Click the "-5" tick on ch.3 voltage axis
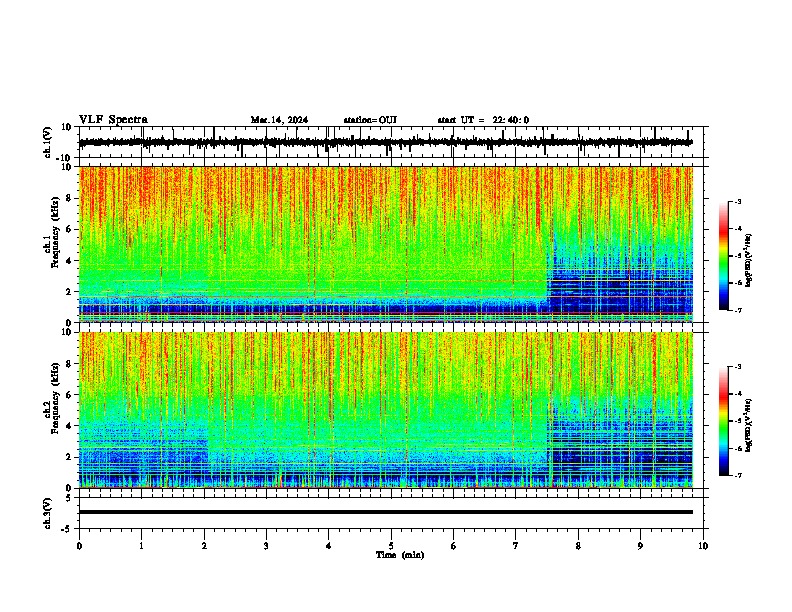The height and width of the screenshot is (612, 792). tap(68, 529)
